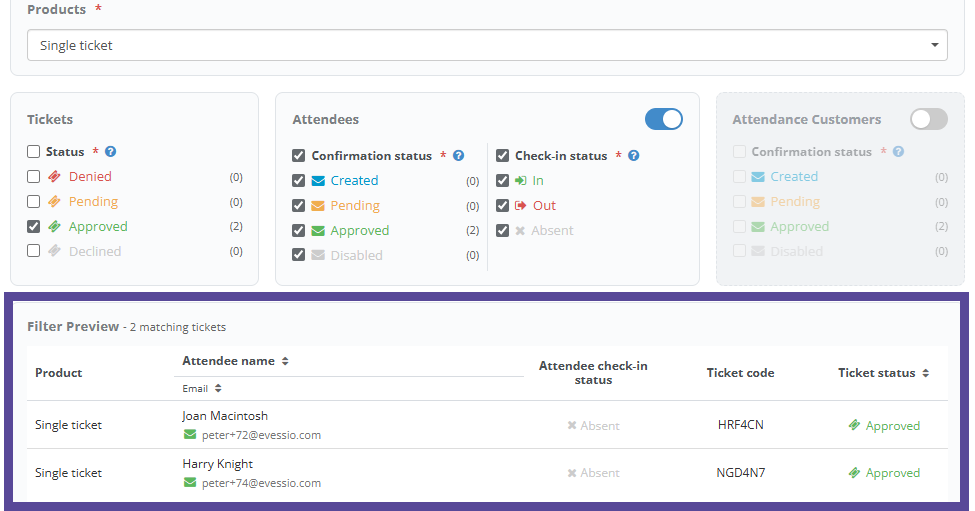Click the help icon next to Tickets Status
The width and height of the screenshot is (975, 511).
tap(111, 152)
